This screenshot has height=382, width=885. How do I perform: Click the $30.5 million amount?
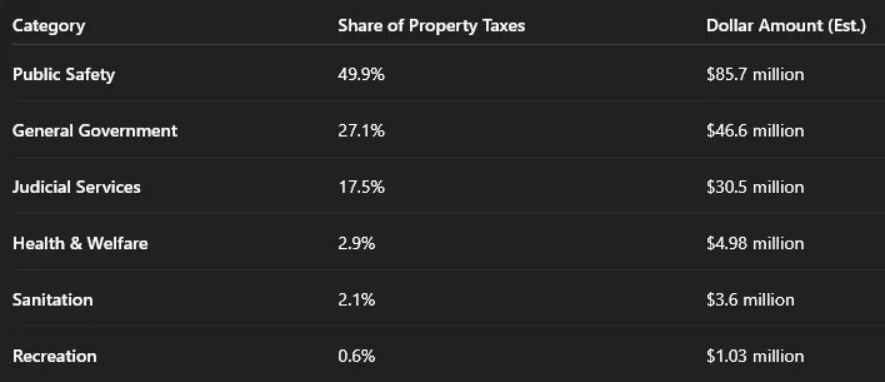point(755,187)
